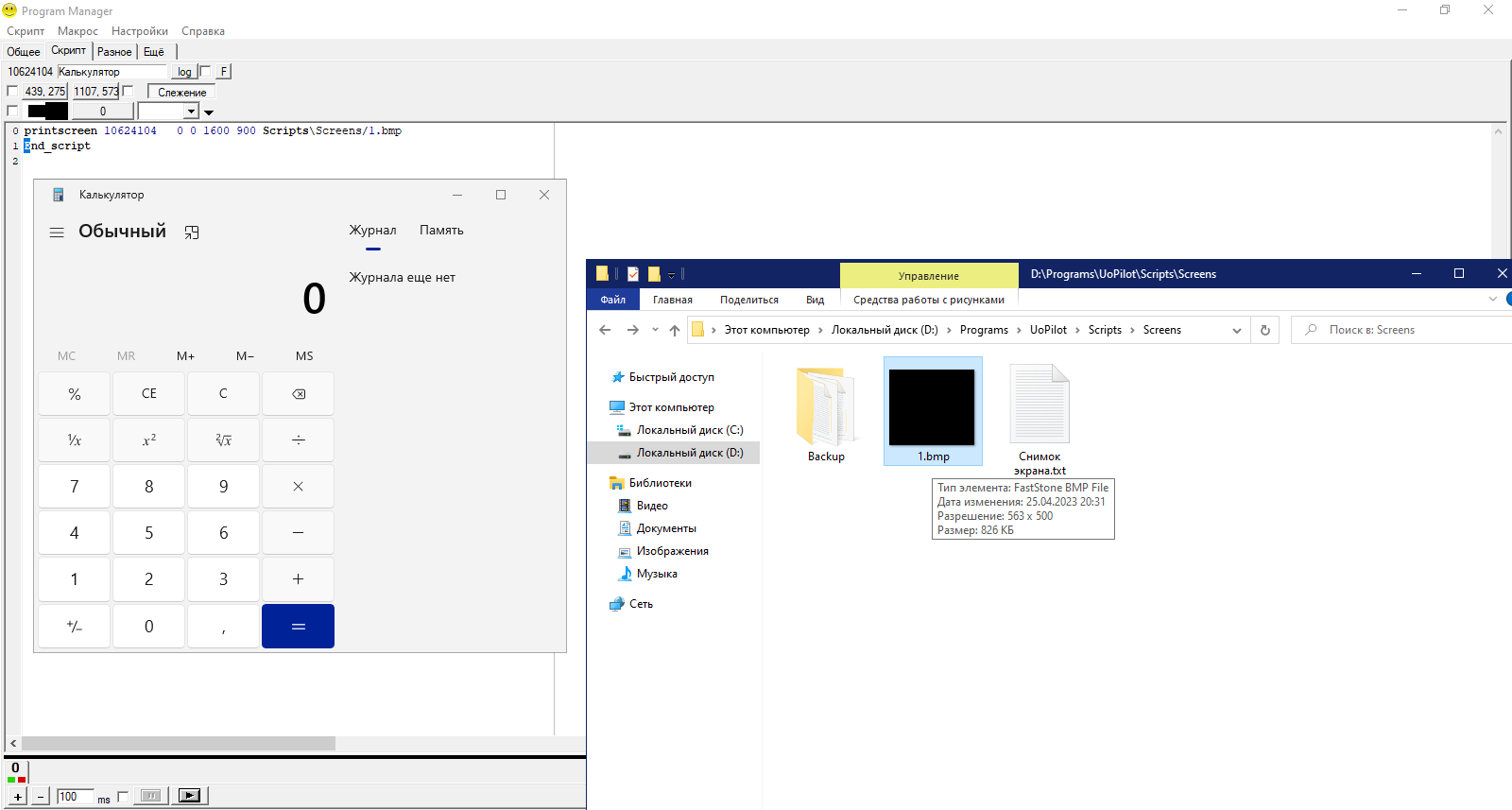Click the square root button in Calculator

[x=224, y=440]
